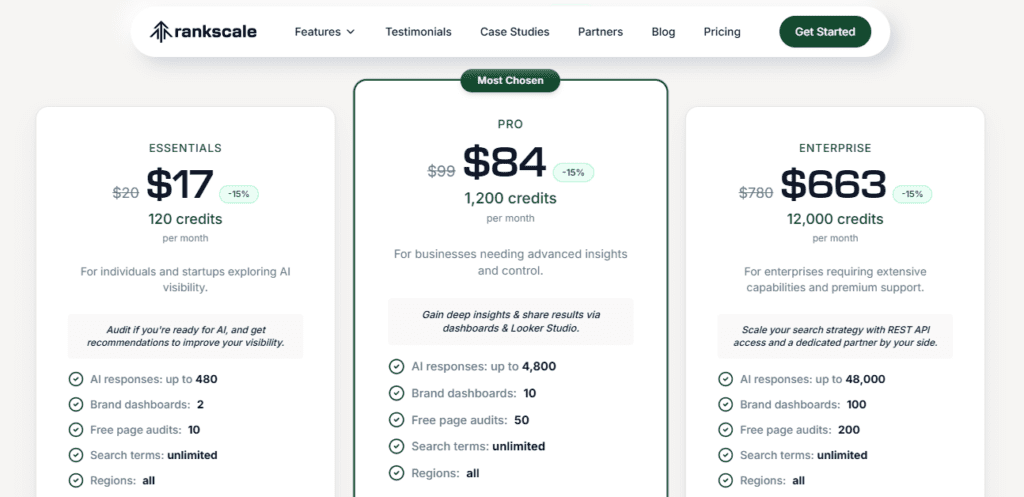Click the Essentials -15% discount badge
Viewport: 1024px width, 497px height.
[x=240, y=194]
